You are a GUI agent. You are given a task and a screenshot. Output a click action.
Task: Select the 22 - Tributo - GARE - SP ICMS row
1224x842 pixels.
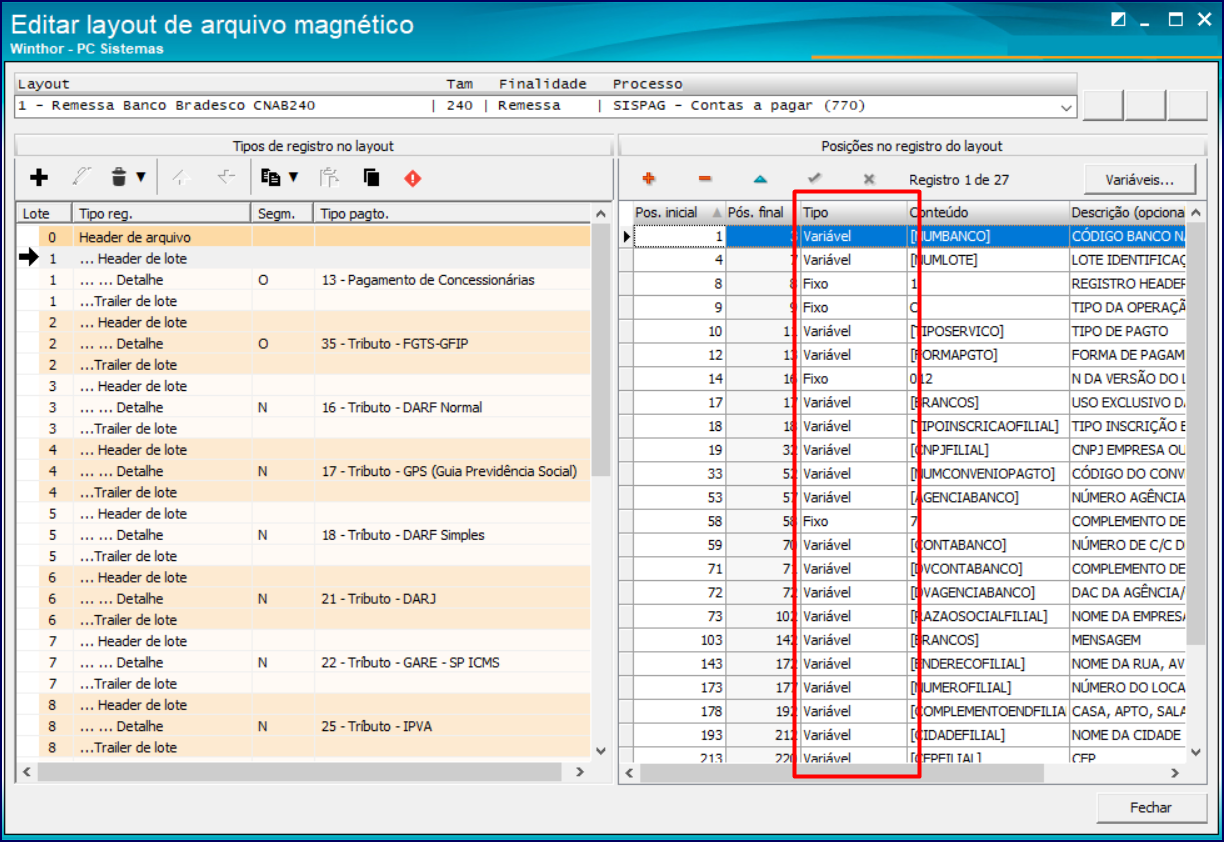pos(304,662)
